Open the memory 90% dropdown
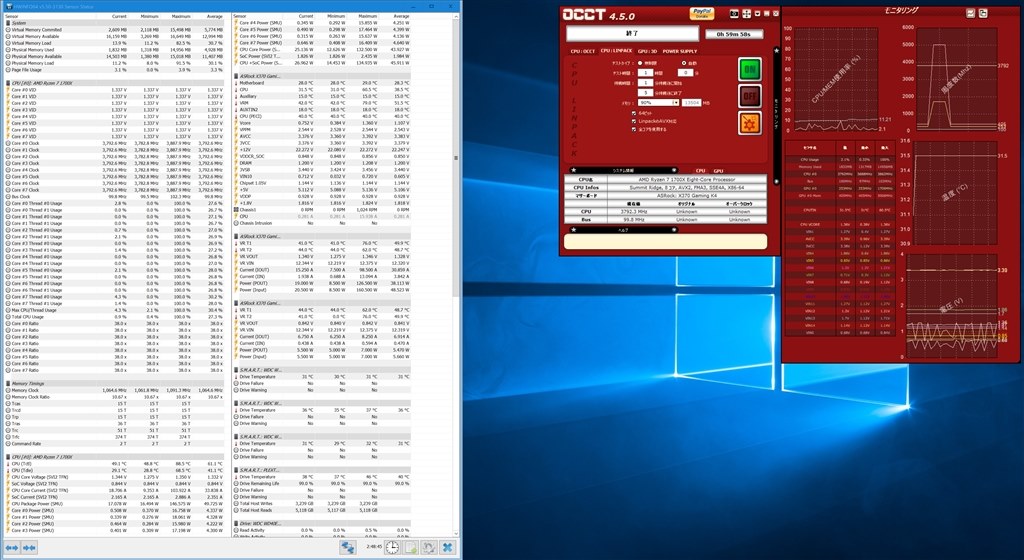 point(658,102)
